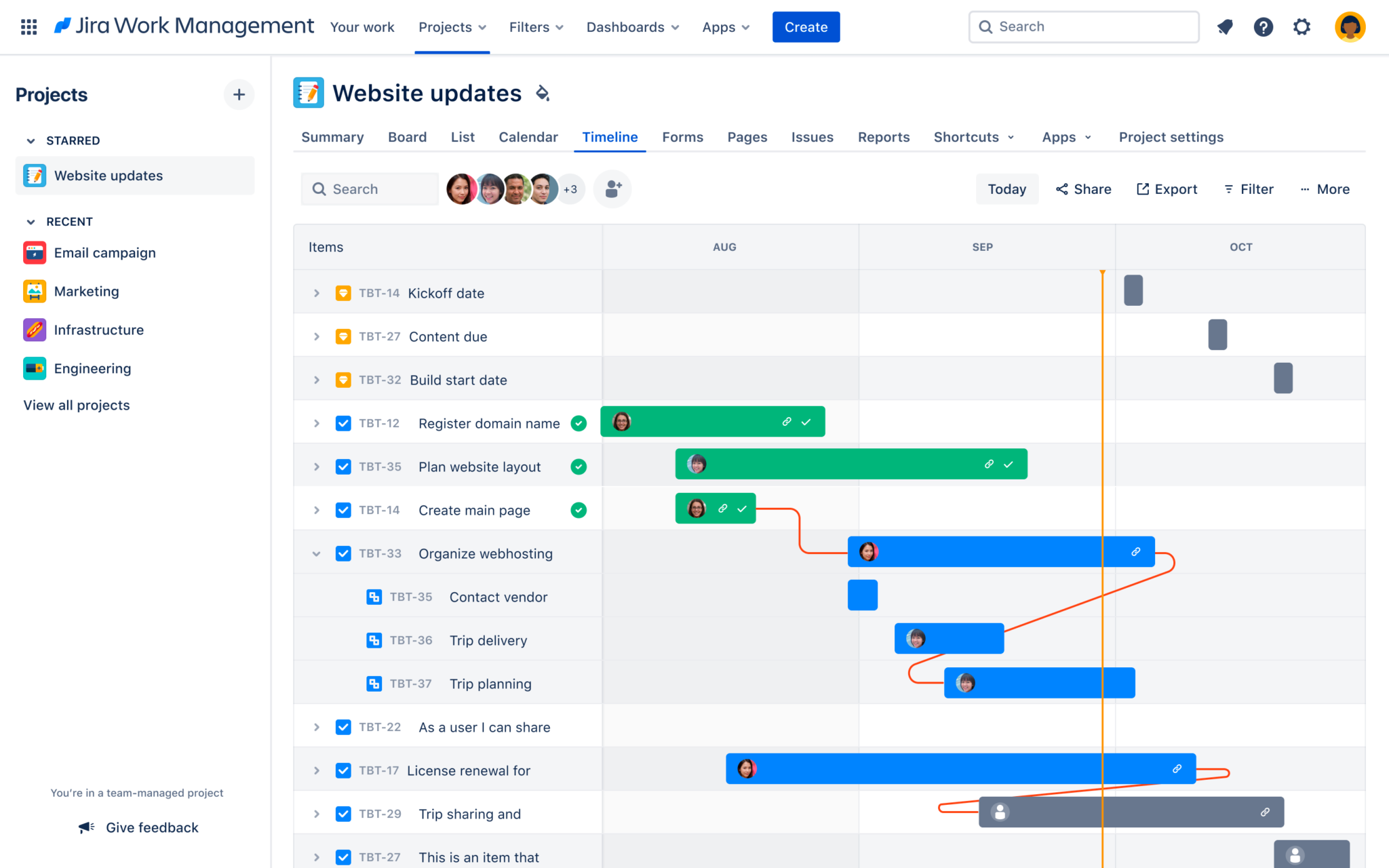
Task: Click the Create button
Action: (806, 26)
